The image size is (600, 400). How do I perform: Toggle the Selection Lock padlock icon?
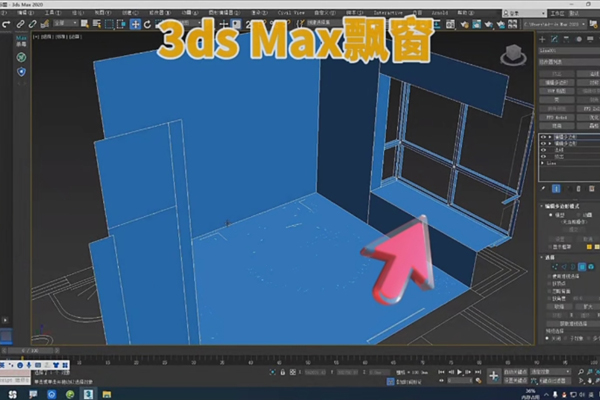pos(282,372)
